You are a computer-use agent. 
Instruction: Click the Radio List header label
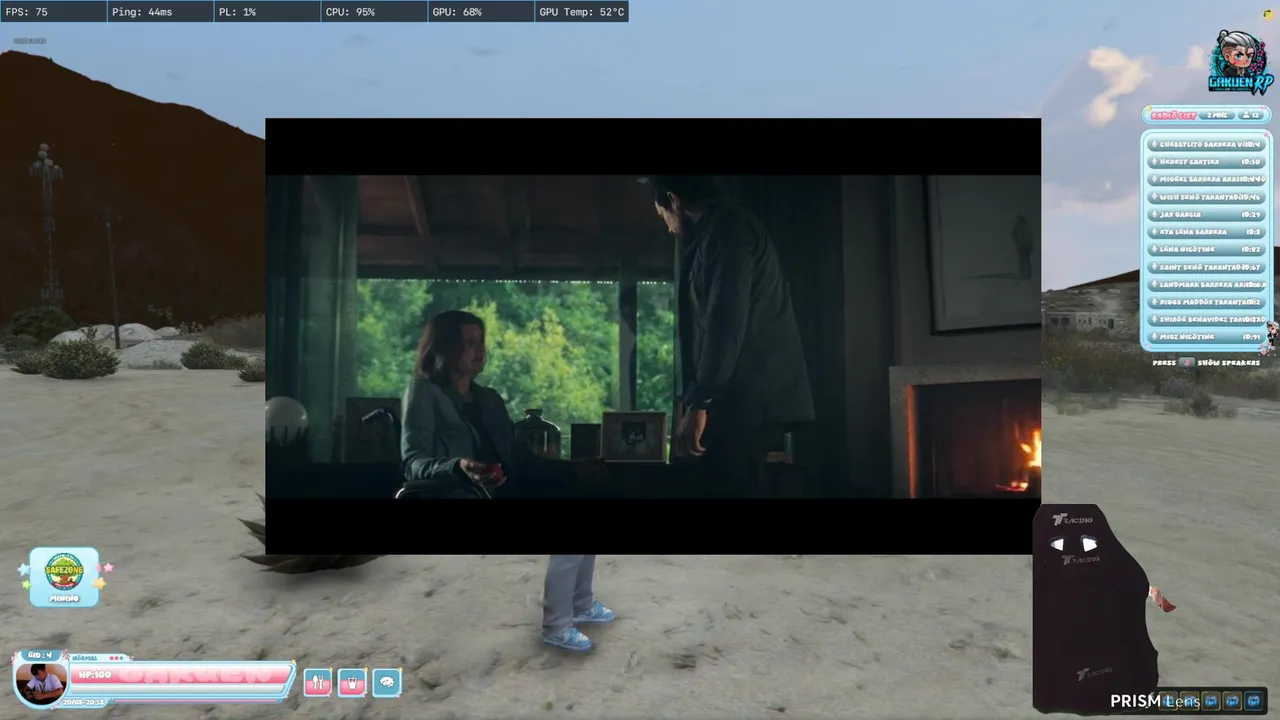[1173, 115]
